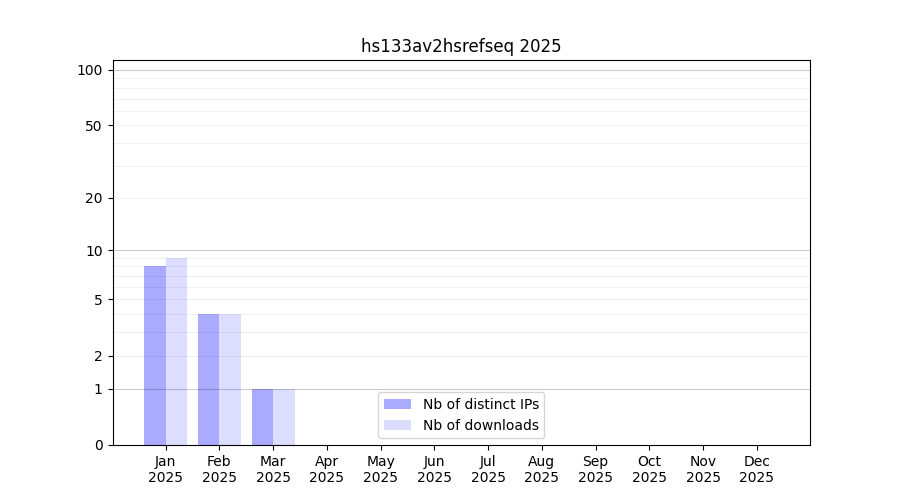Image resolution: width=900 pixels, height=500 pixels.
Task: Click the dark Mar 2025 distinct IPs bar
Action: (262, 416)
